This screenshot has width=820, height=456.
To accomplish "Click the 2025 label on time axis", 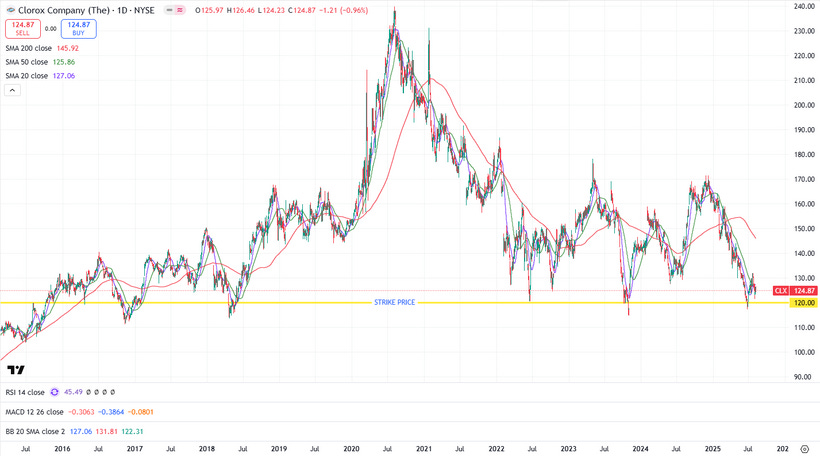I will click(713, 449).
